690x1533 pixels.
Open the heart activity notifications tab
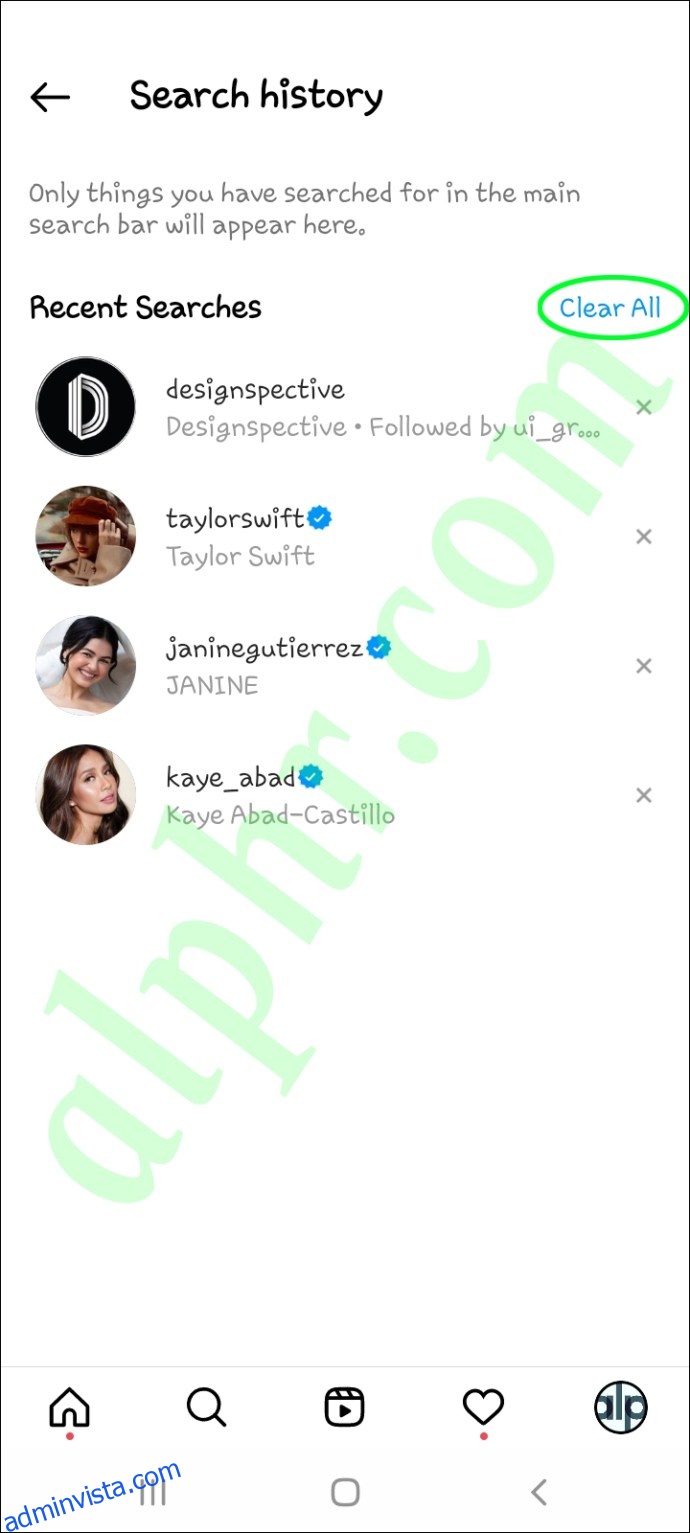[483, 1409]
